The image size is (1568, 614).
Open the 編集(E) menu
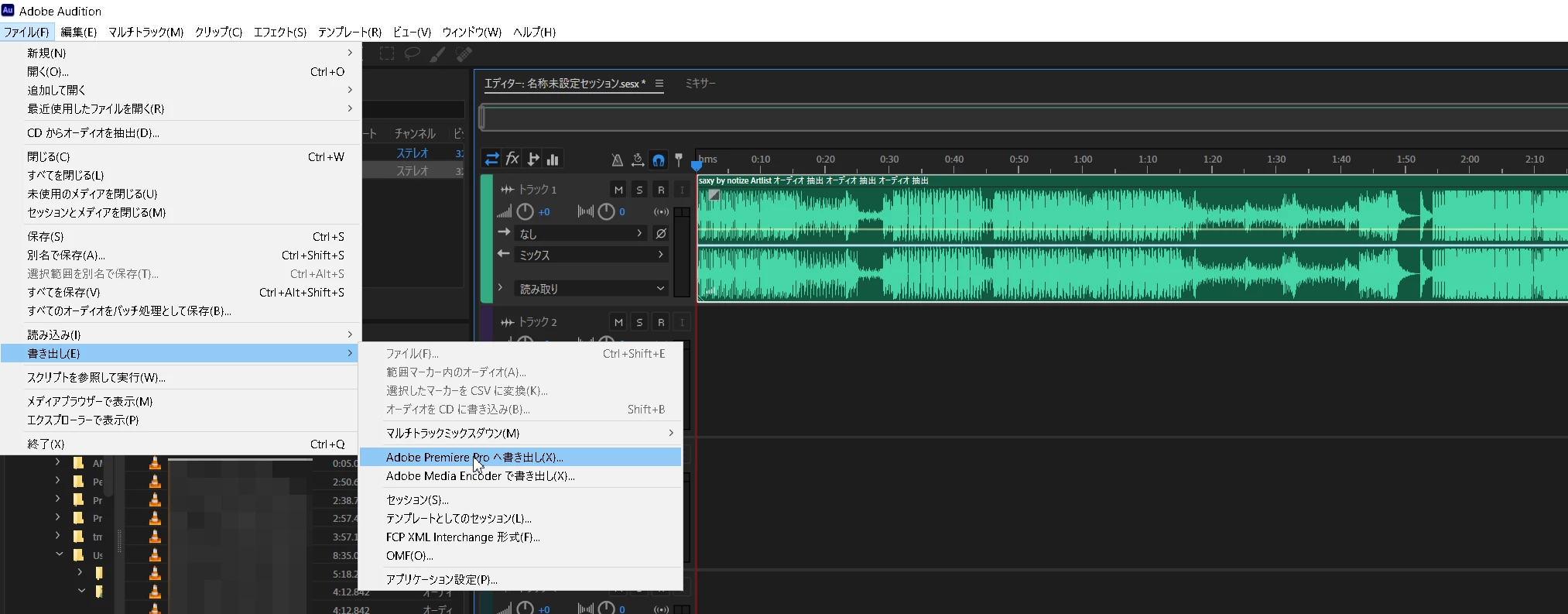coord(79,32)
